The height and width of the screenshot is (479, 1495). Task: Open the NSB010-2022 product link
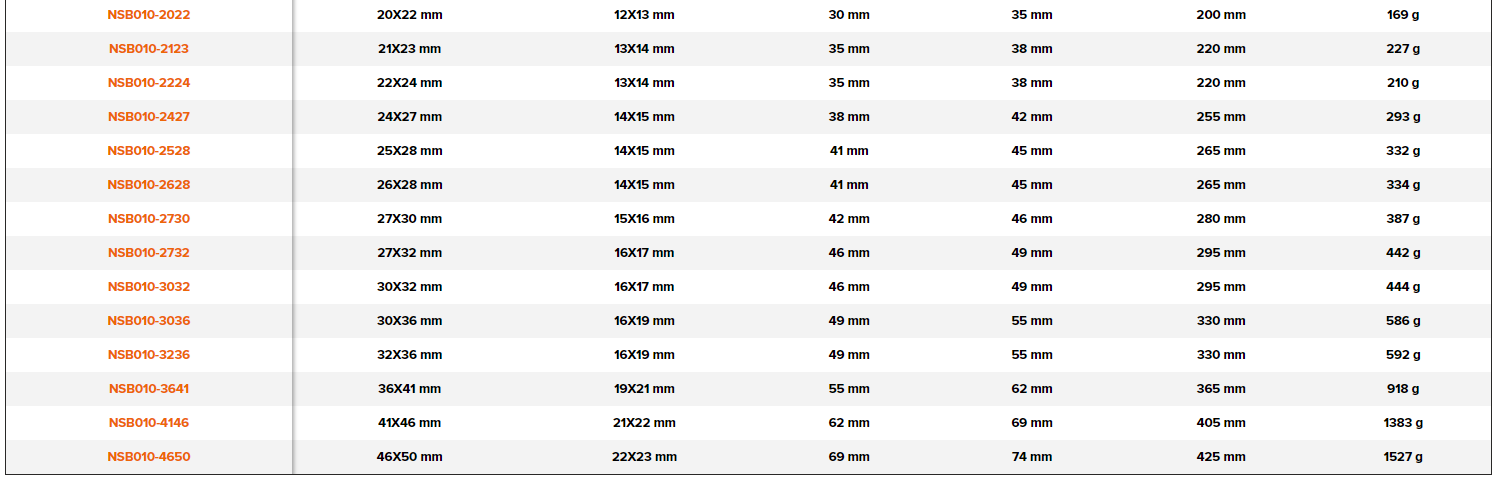point(149,15)
